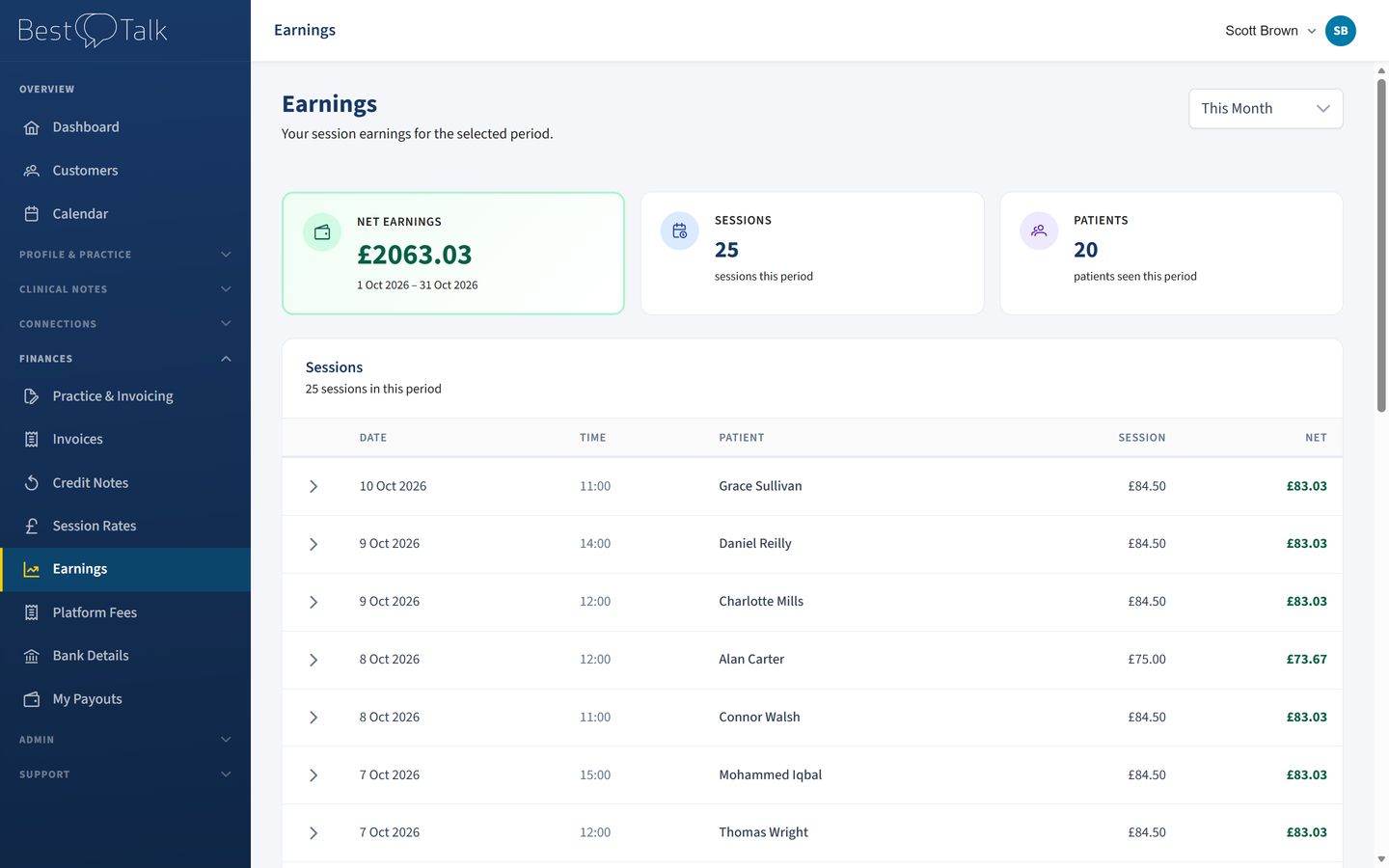Click the Net Earnings wallet icon

pyautogui.click(x=322, y=232)
